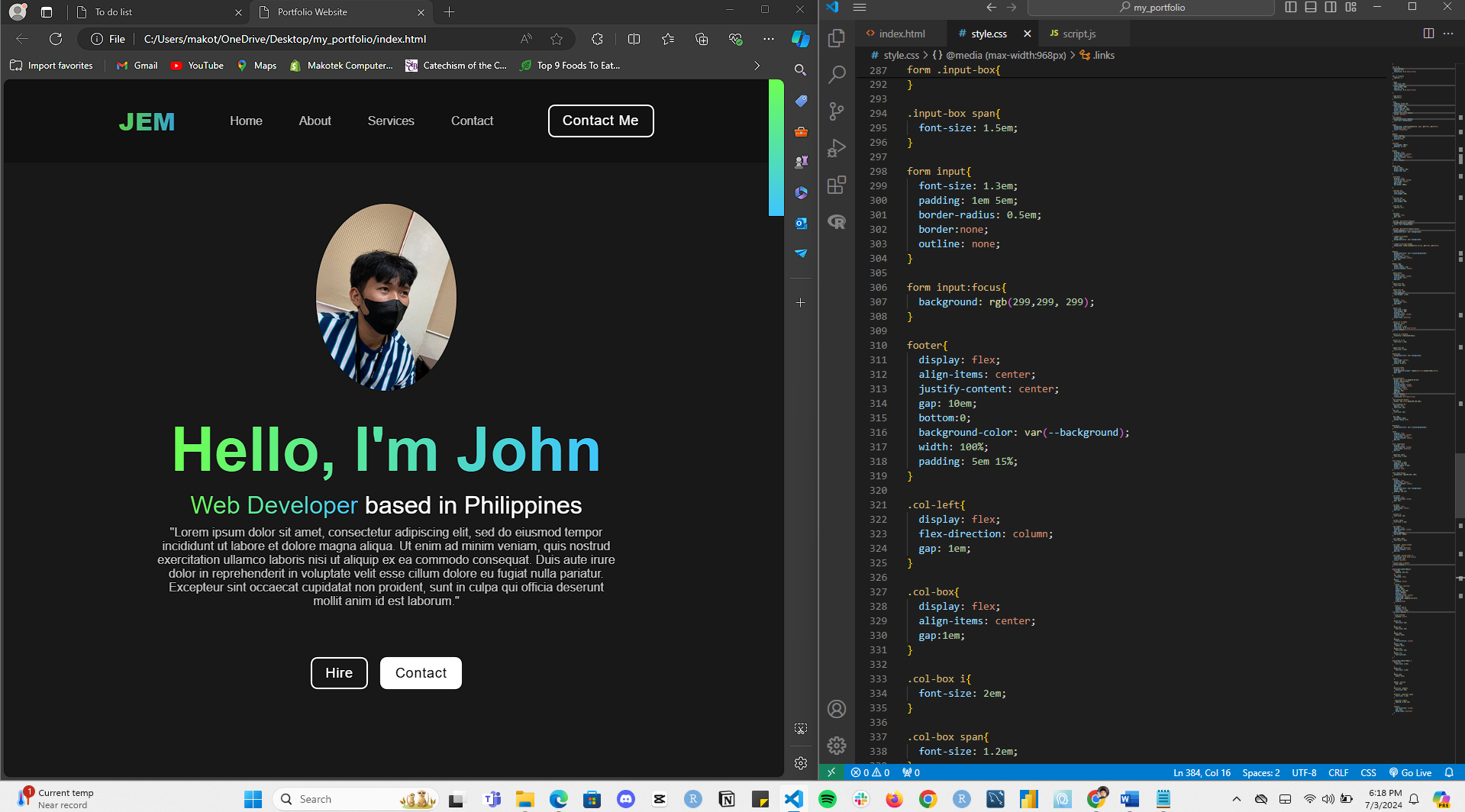This screenshot has height=812, width=1465.
Task: Open the Edge sidebar search
Action: click(800, 70)
